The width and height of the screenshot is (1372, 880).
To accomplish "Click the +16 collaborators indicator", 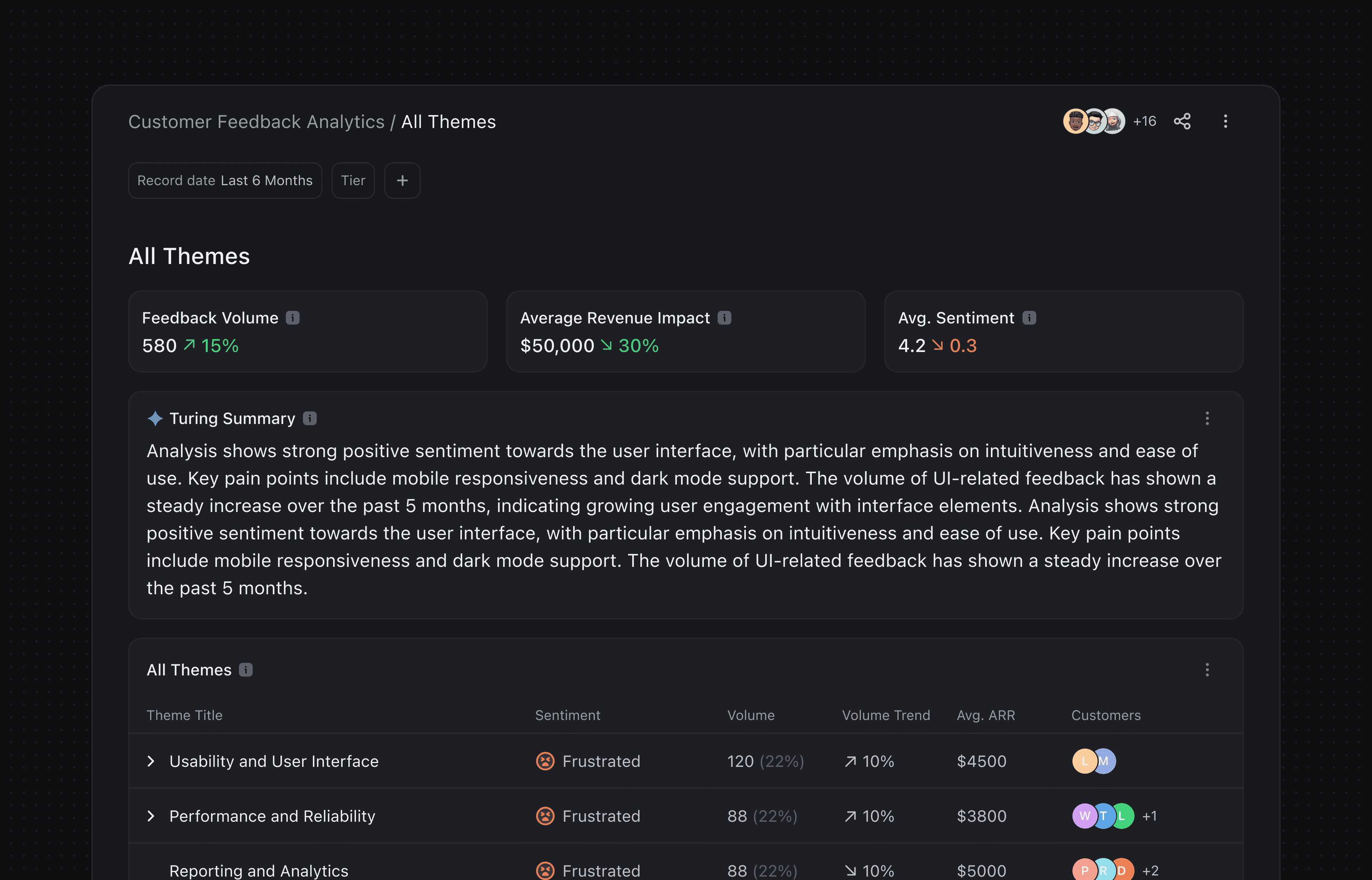I will tap(1144, 121).
